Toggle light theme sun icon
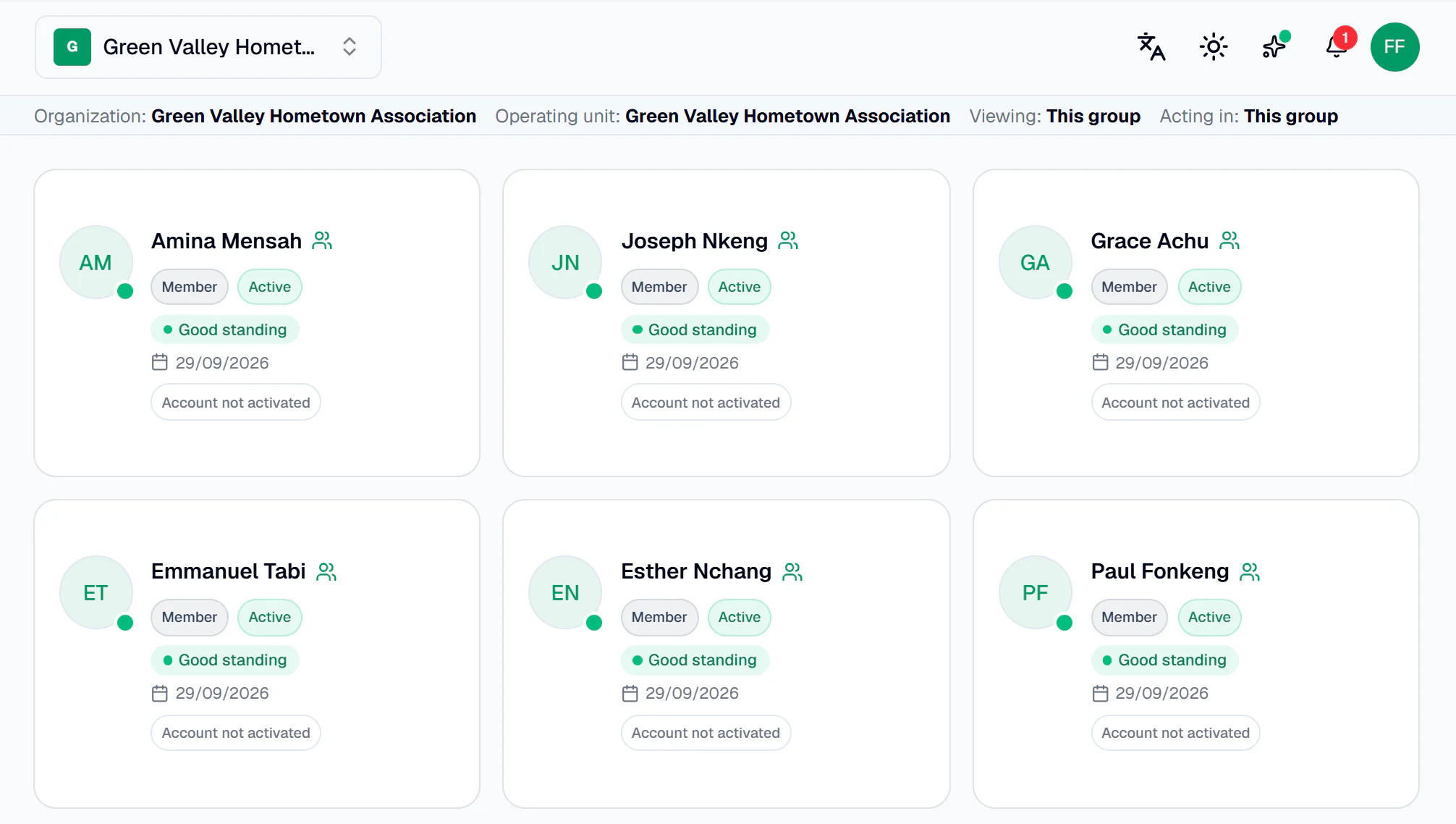The width and height of the screenshot is (1456, 824). coord(1214,47)
